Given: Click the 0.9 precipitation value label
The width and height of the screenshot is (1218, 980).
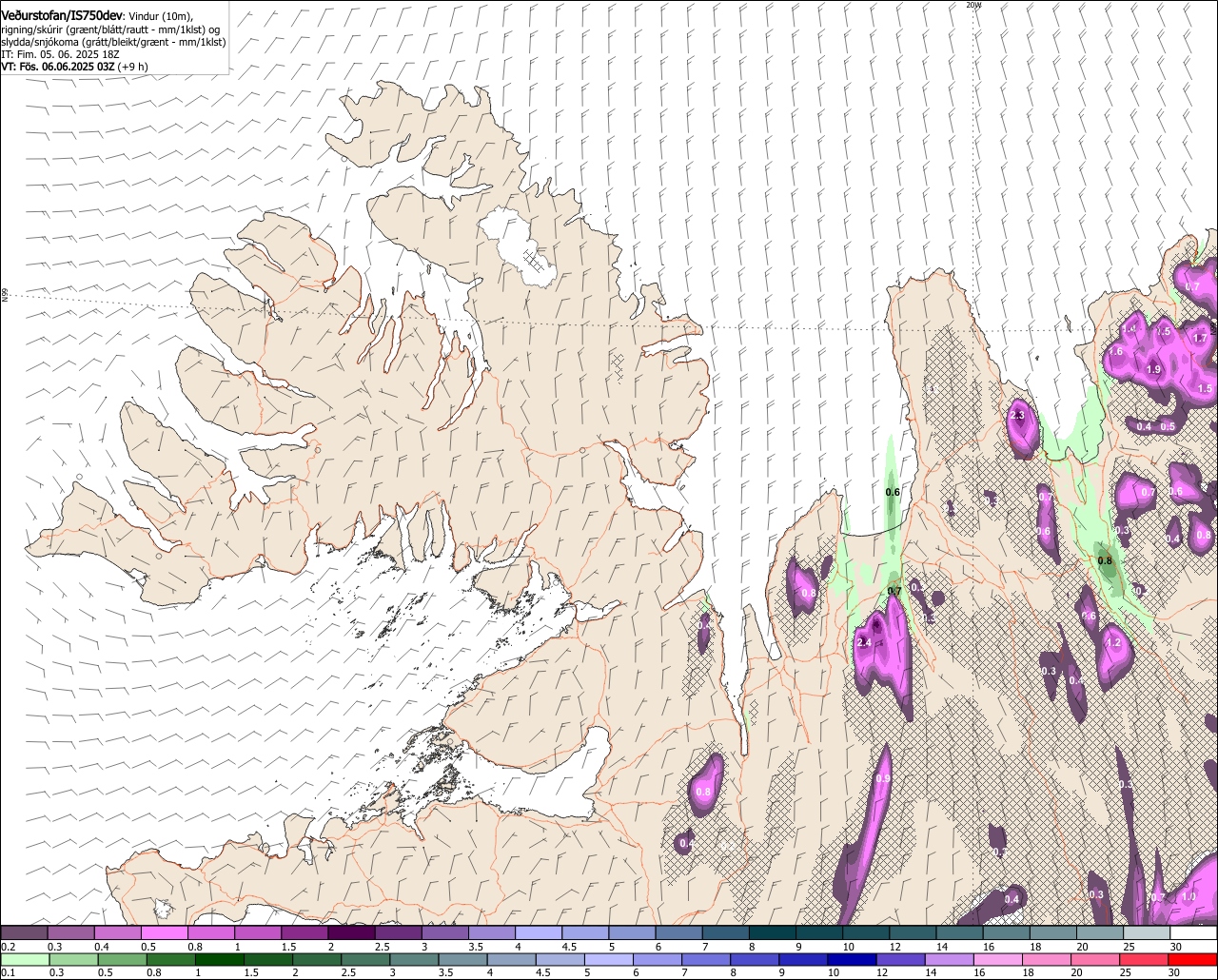Looking at the screenshot, I should pos(883,779).
